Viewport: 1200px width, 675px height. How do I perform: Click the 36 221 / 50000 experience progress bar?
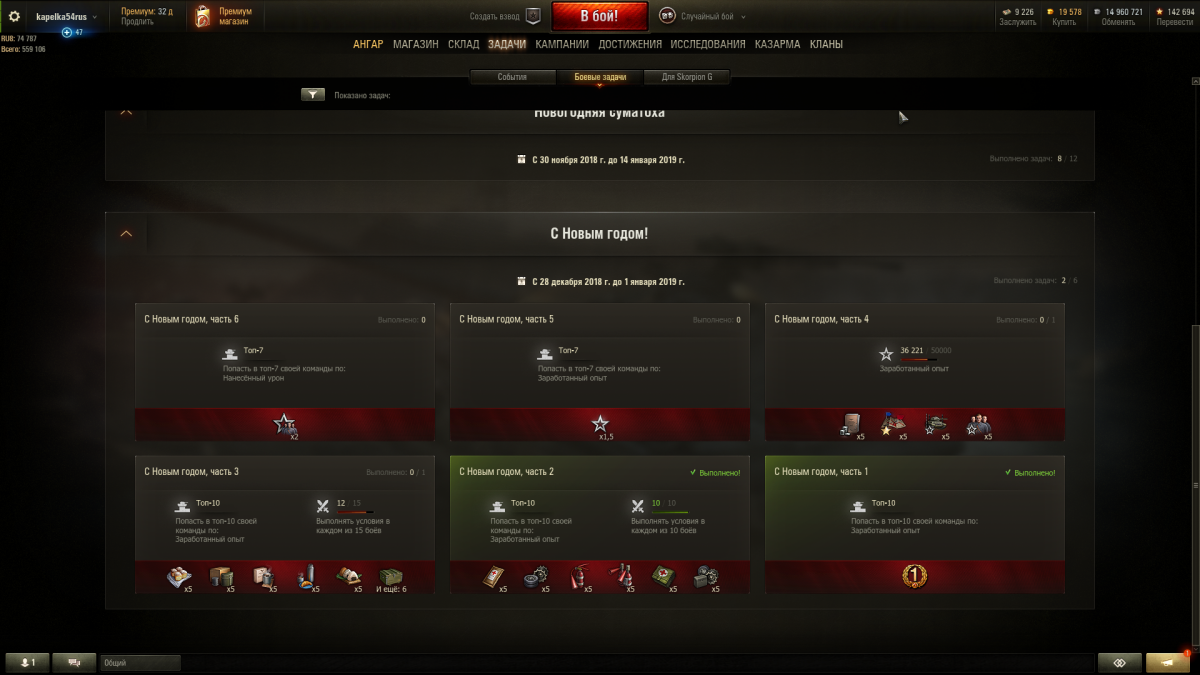pyautogui.click(x=919, y=359)
